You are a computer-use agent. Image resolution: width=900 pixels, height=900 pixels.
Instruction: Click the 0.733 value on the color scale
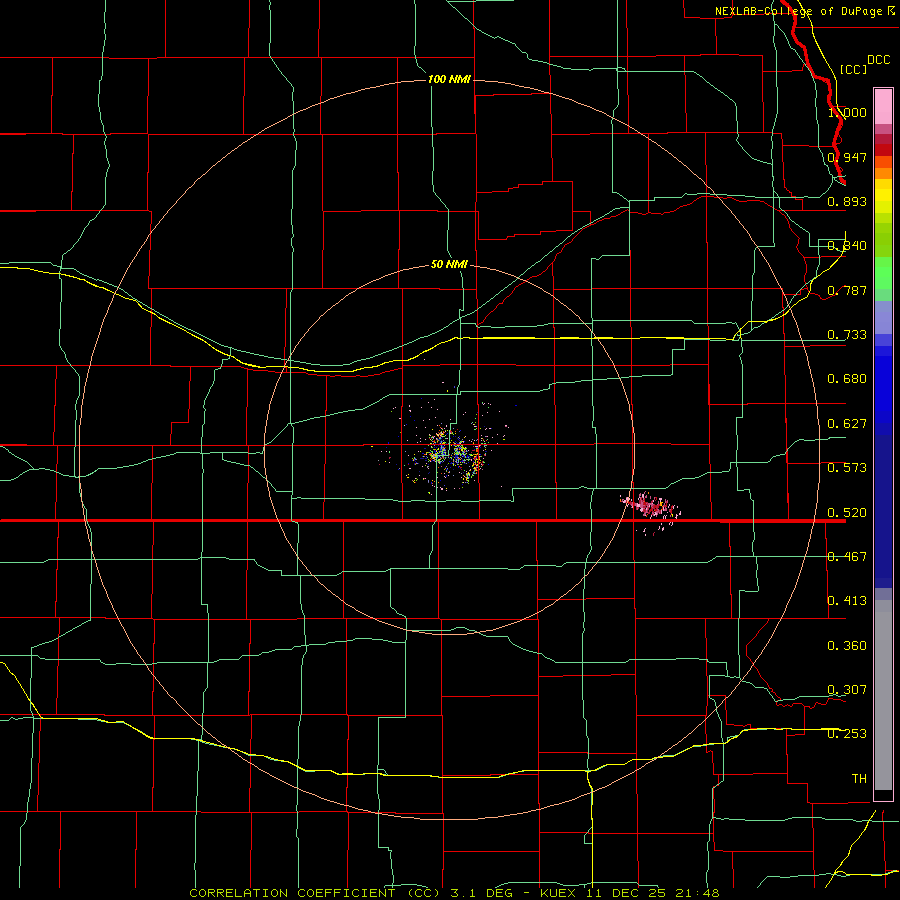click(847, 335)
